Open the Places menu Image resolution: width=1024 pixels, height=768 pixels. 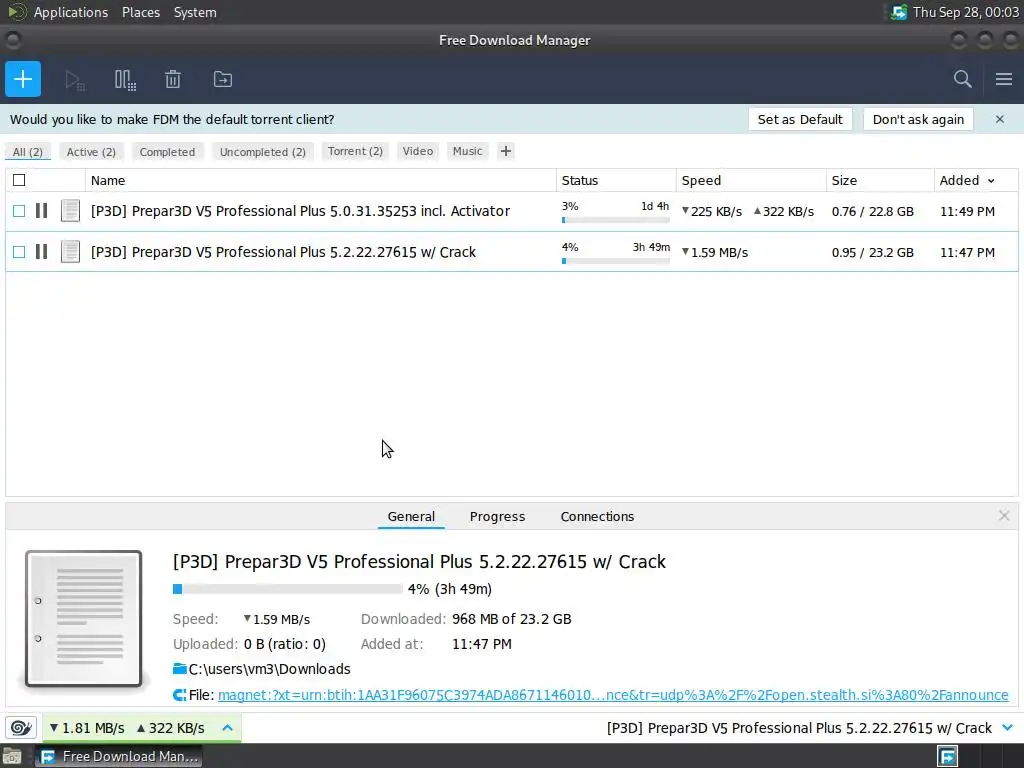pos(140,12)
